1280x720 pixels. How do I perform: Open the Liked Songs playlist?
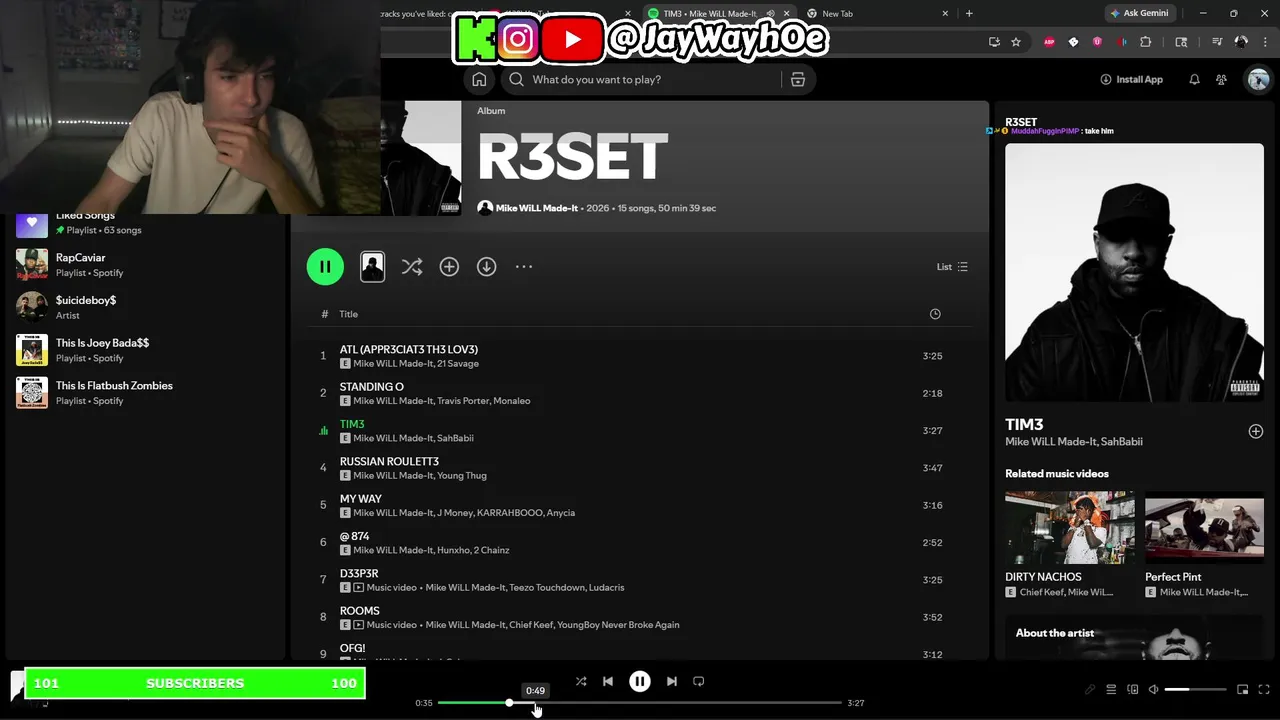[145, 223]
